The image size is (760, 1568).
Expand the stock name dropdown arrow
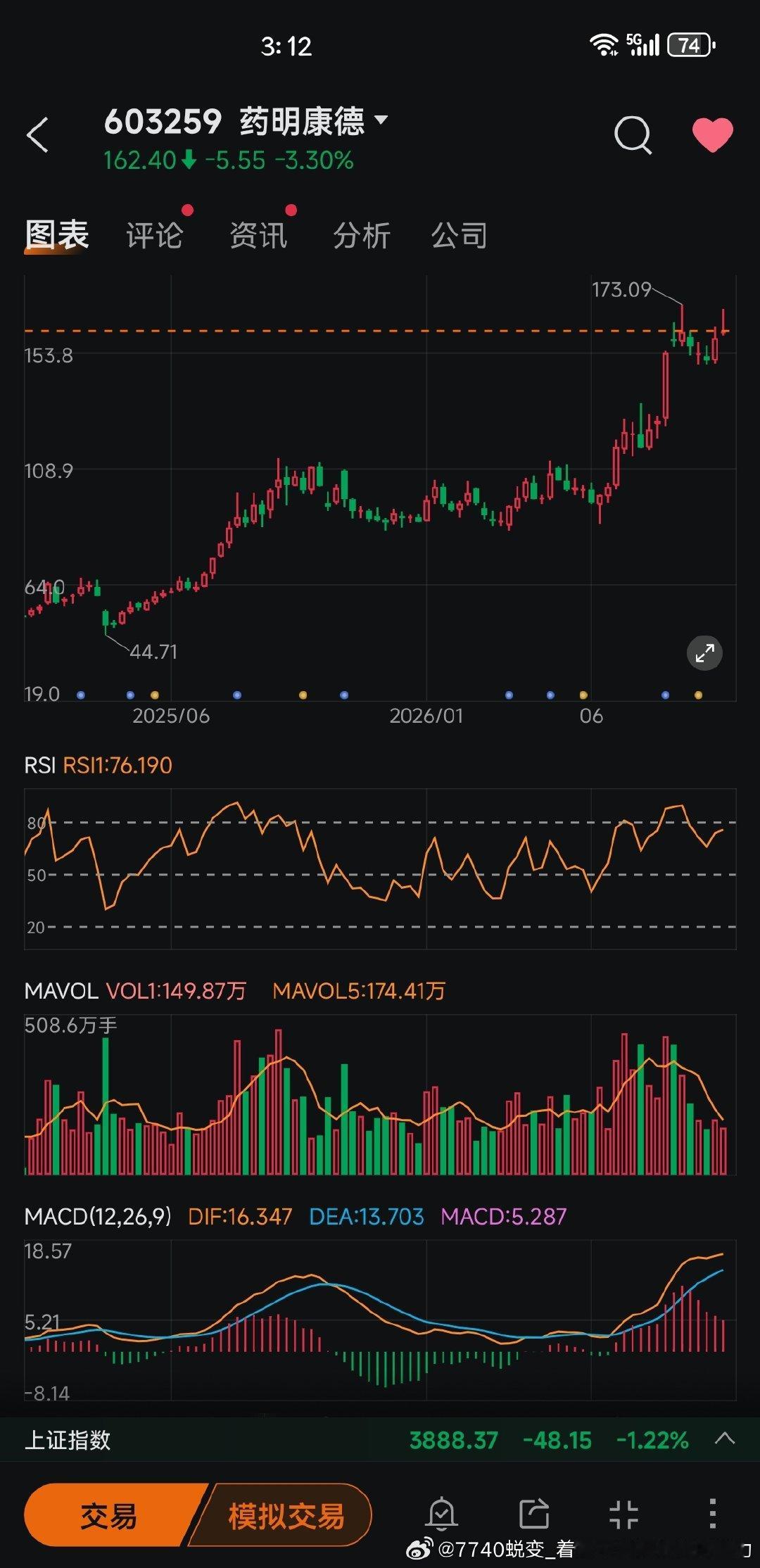click(381, 120)
